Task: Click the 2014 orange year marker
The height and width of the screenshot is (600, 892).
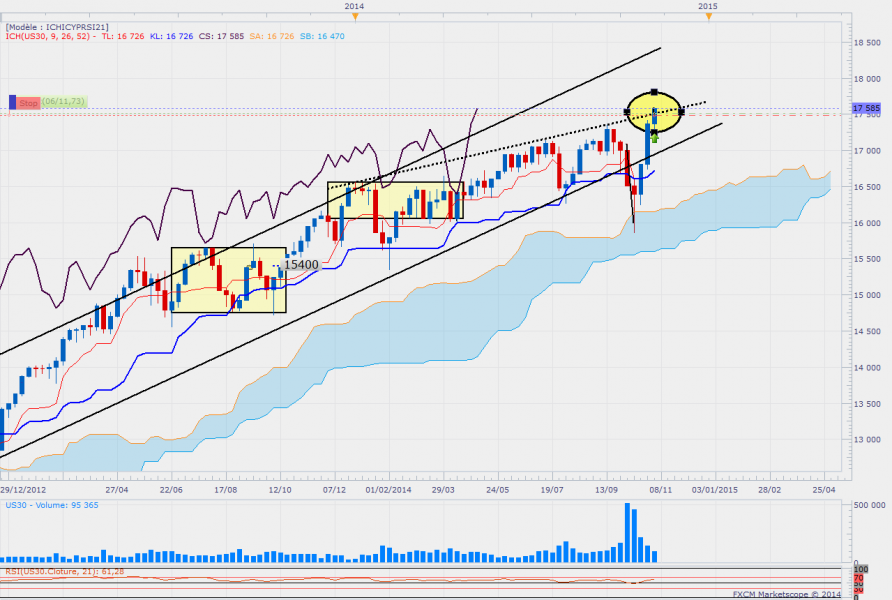Action: 354,14
